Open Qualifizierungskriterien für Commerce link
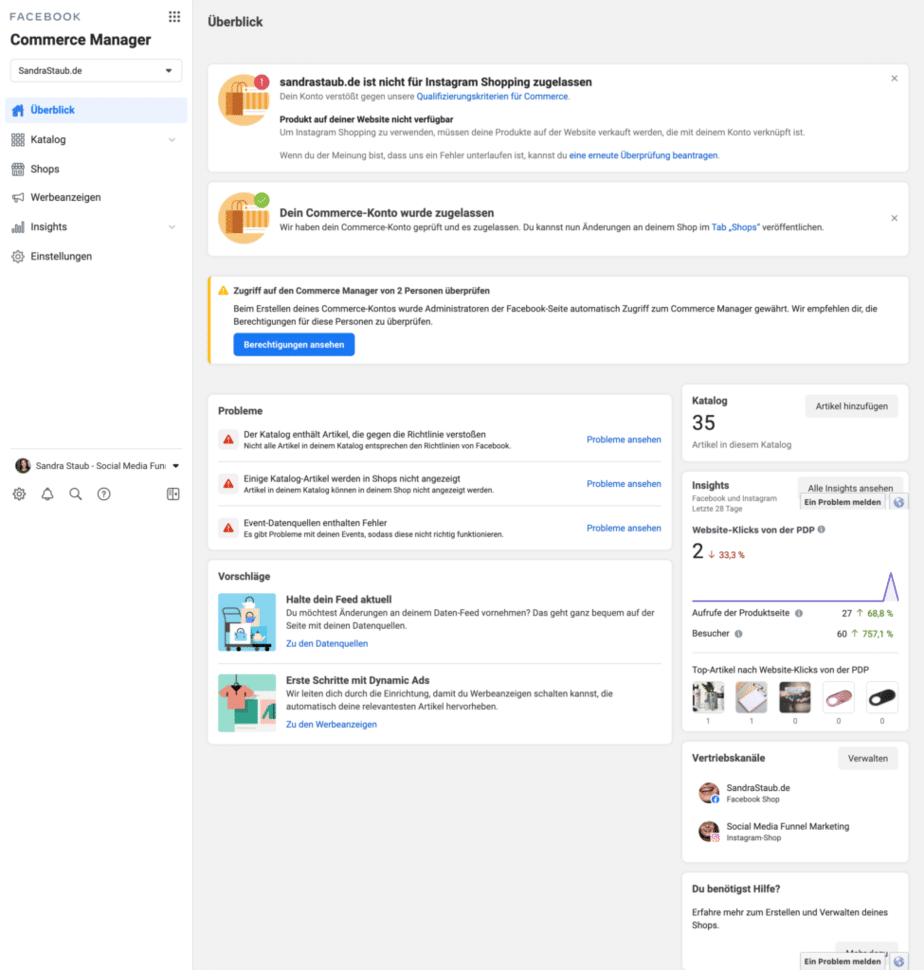This screenshot has height=970, width=924. tap(492, 97)
